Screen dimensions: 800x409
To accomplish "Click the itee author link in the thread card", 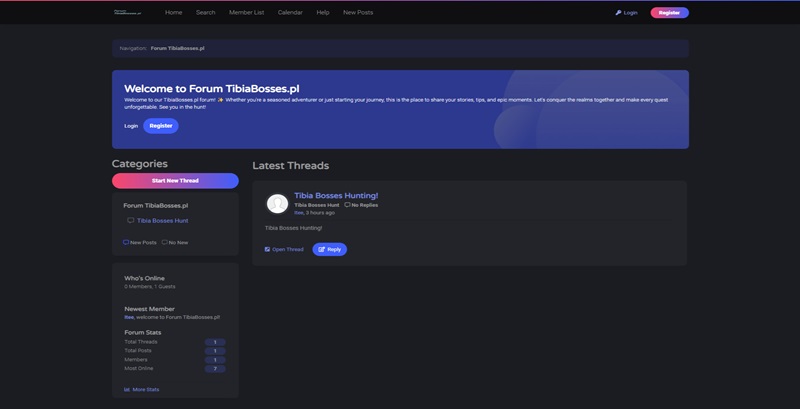I will (x=298, y=213).
